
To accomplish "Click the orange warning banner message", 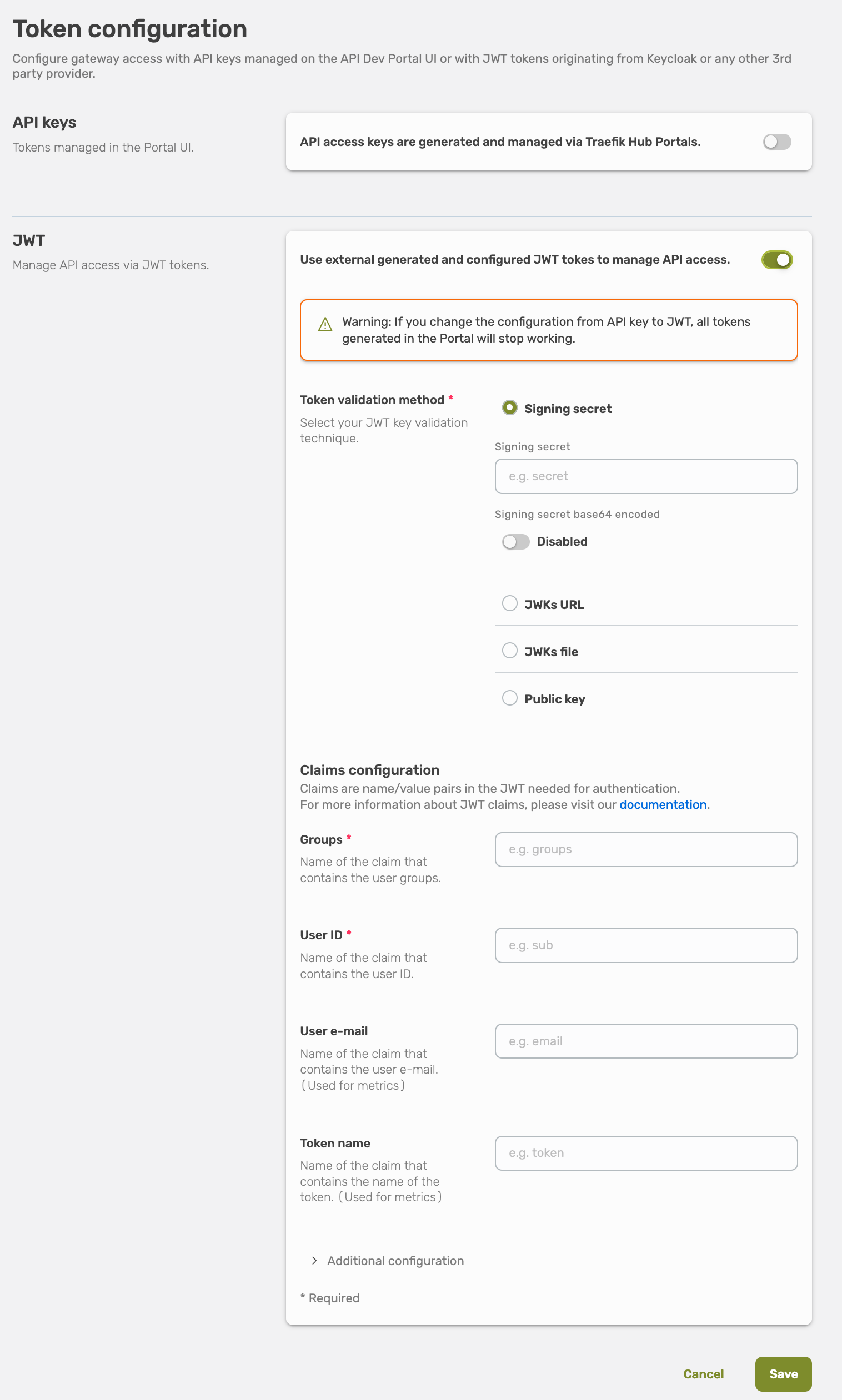I will click(546, 330).
